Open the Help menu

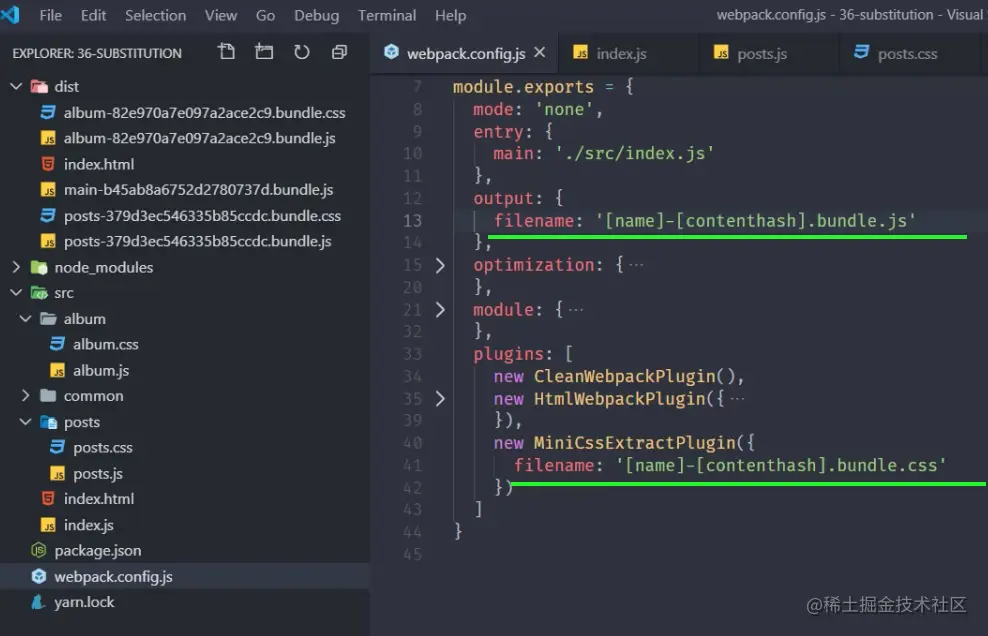[x=451, y=15]
